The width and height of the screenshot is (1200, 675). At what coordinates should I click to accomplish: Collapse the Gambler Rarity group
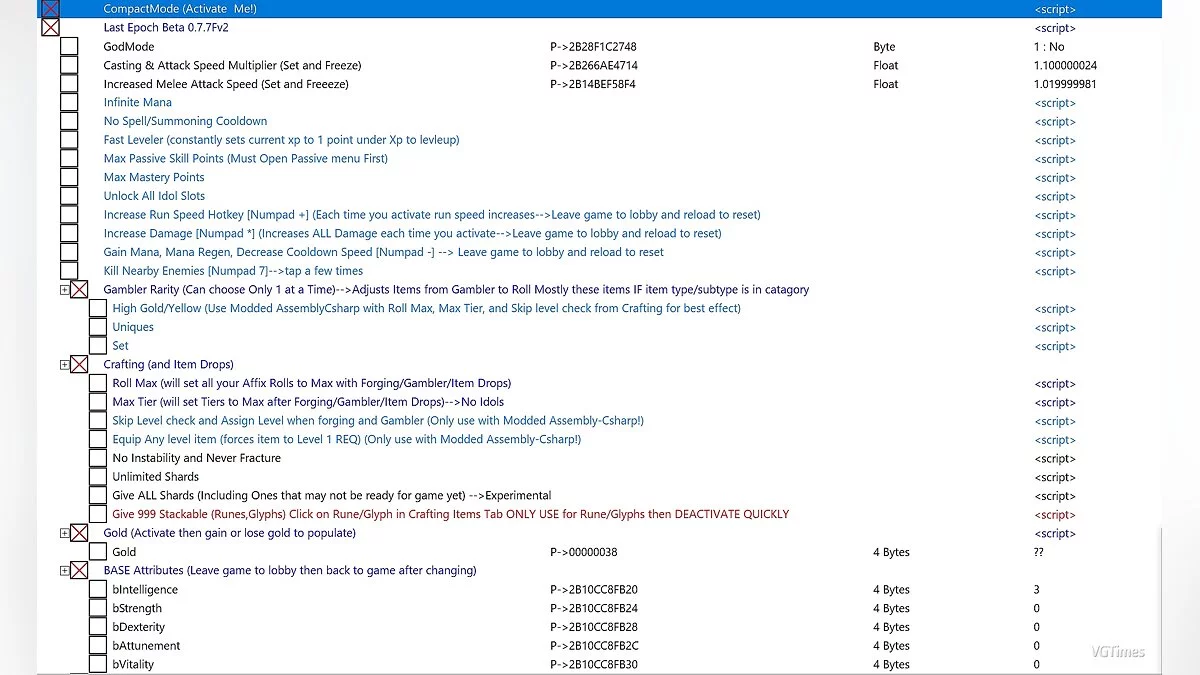coord(65,290)
